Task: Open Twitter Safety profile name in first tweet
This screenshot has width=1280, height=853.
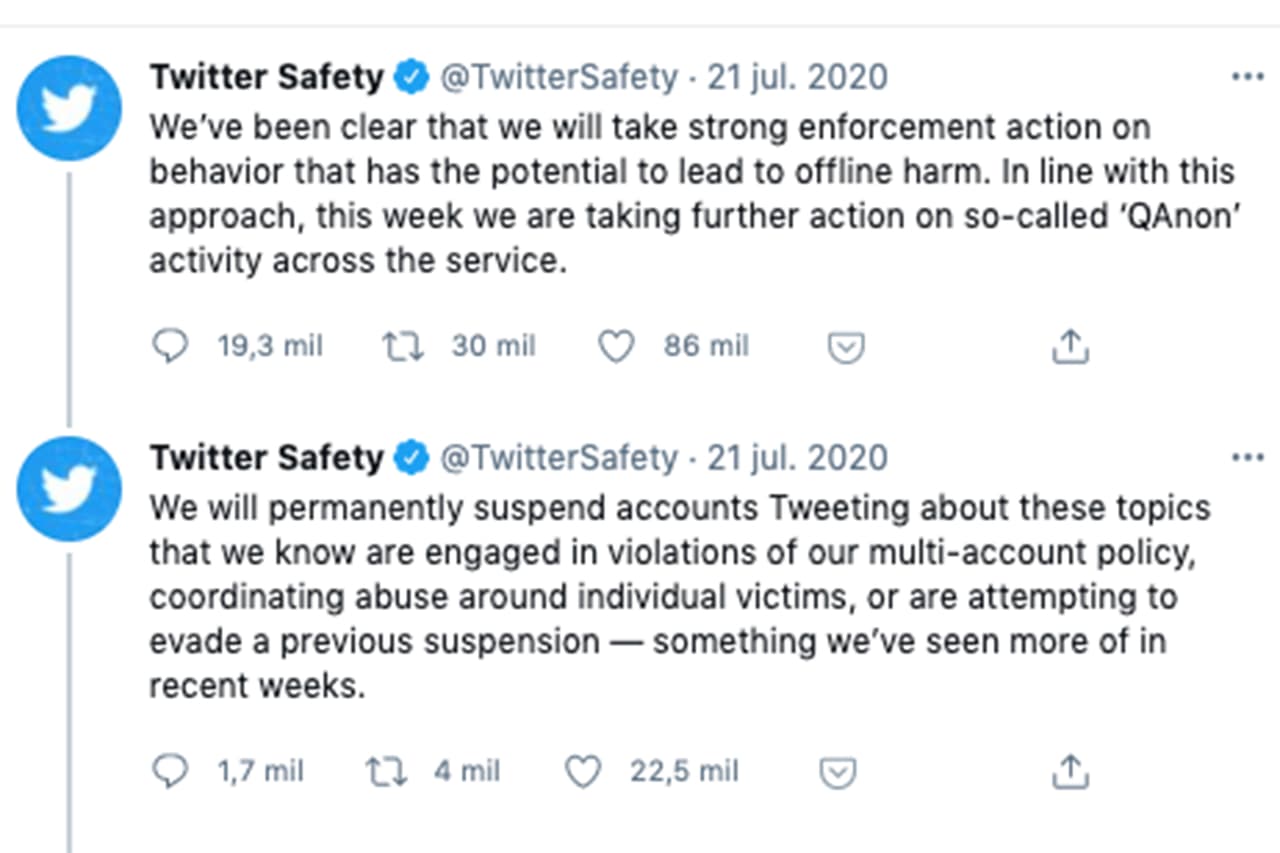Action: click(x=266, y=77)
